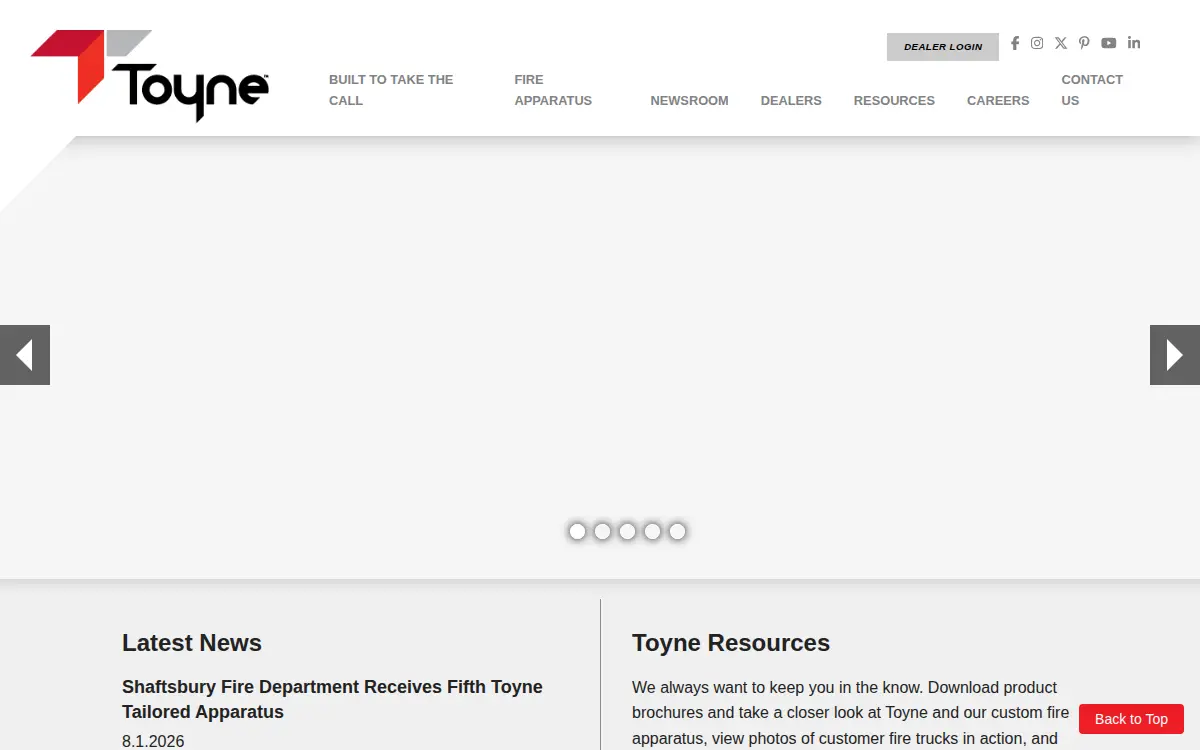
Task: Open Toyne's X (Twitter) icon
Action: point(1061,43)
